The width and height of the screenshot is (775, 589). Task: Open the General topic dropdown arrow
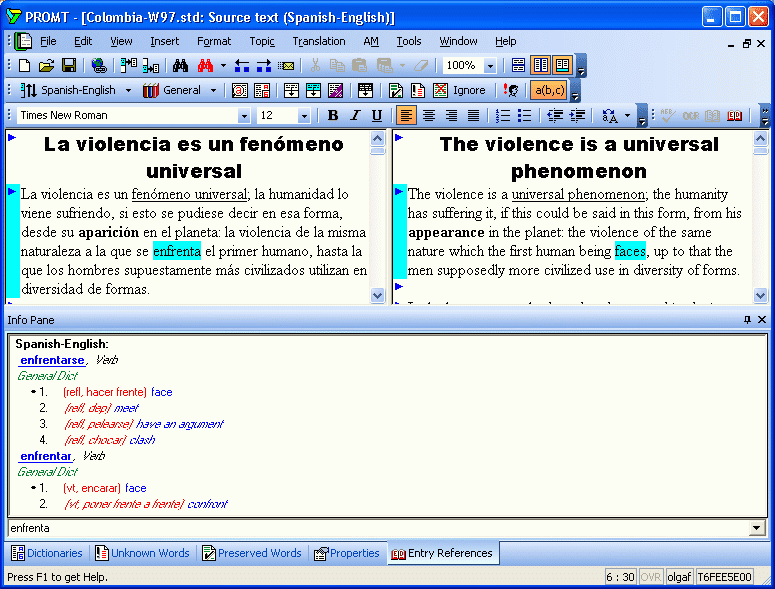(x=214, y=90)
